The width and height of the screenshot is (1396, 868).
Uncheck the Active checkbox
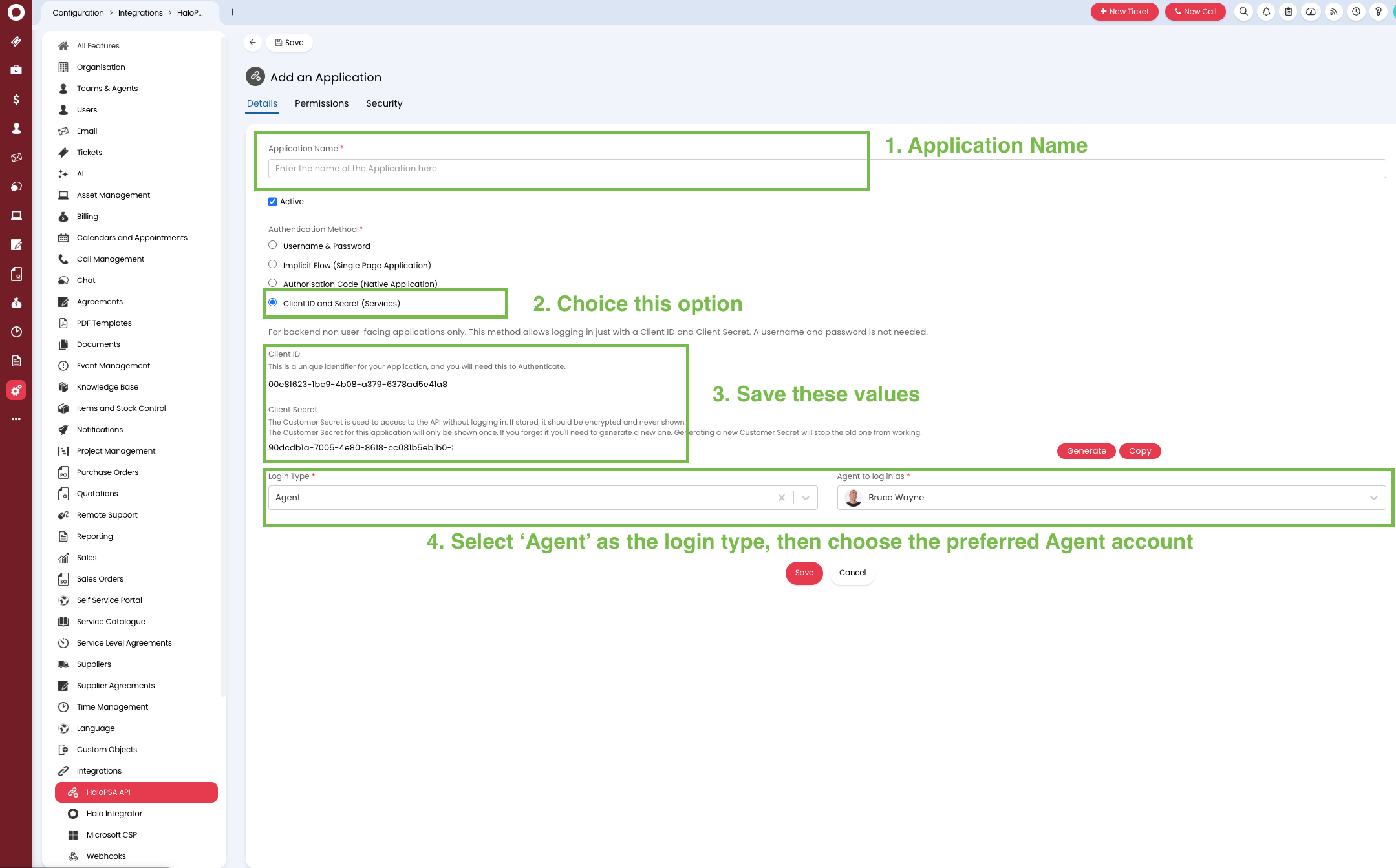272,201
